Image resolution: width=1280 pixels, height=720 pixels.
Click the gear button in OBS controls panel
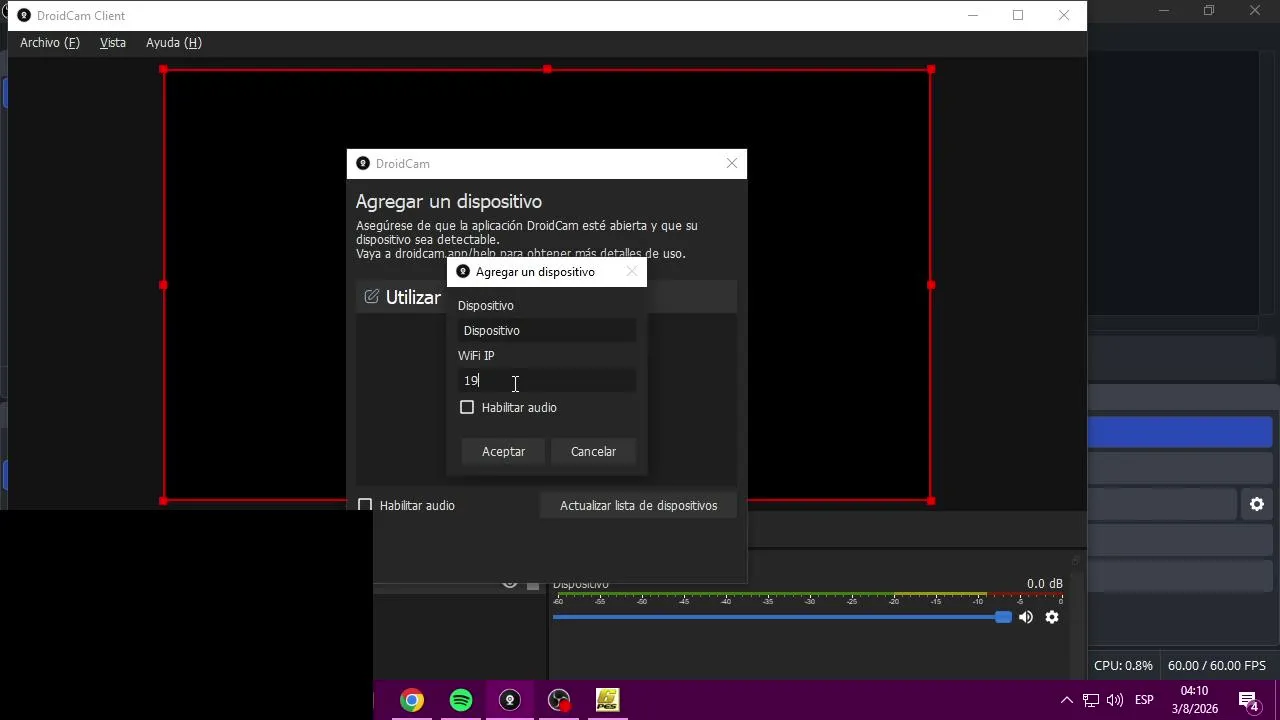(1257, 505)
